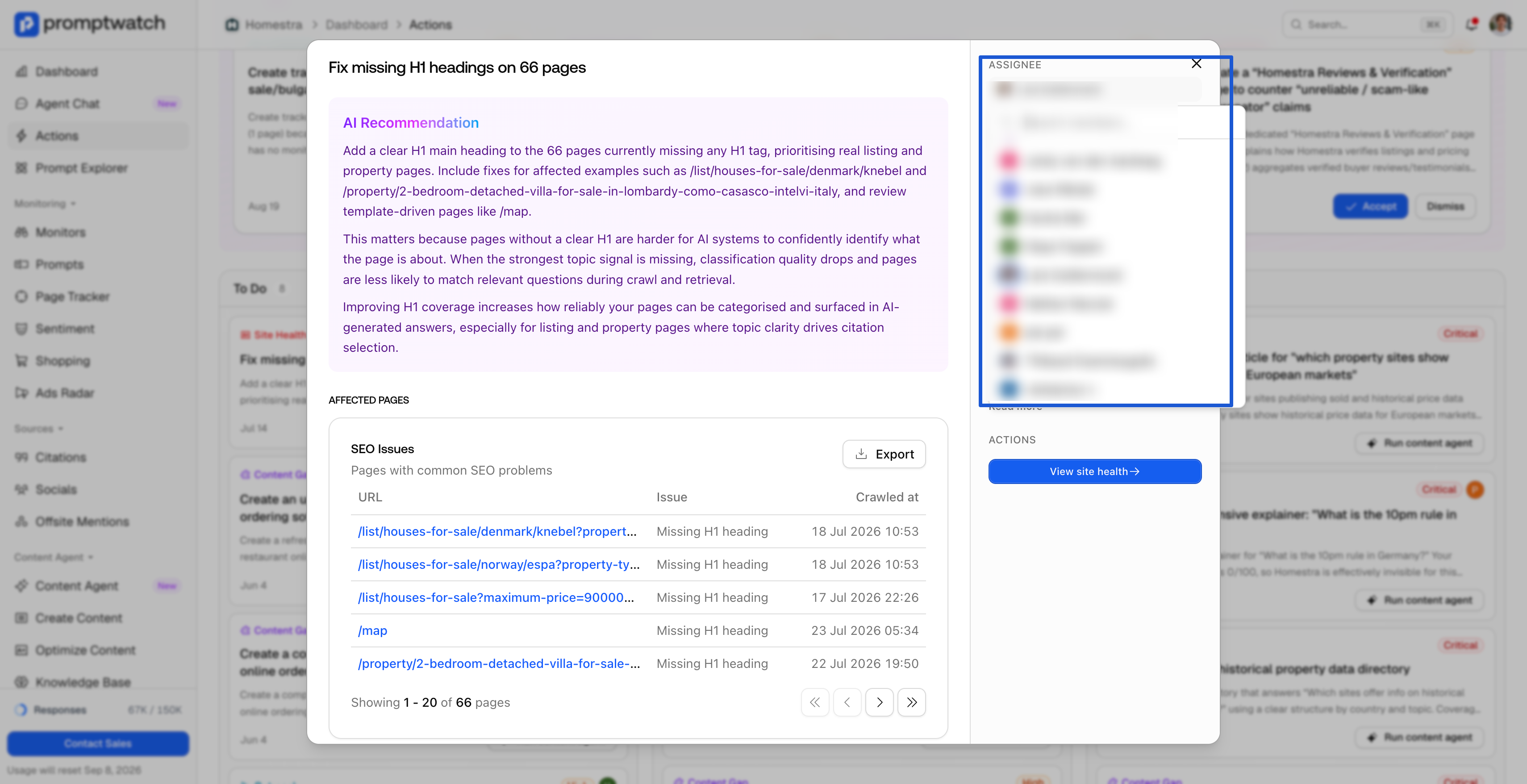Screen dimensions: 1527x784
Task: Select Actions in the sidebar
Action: [98, 136]
